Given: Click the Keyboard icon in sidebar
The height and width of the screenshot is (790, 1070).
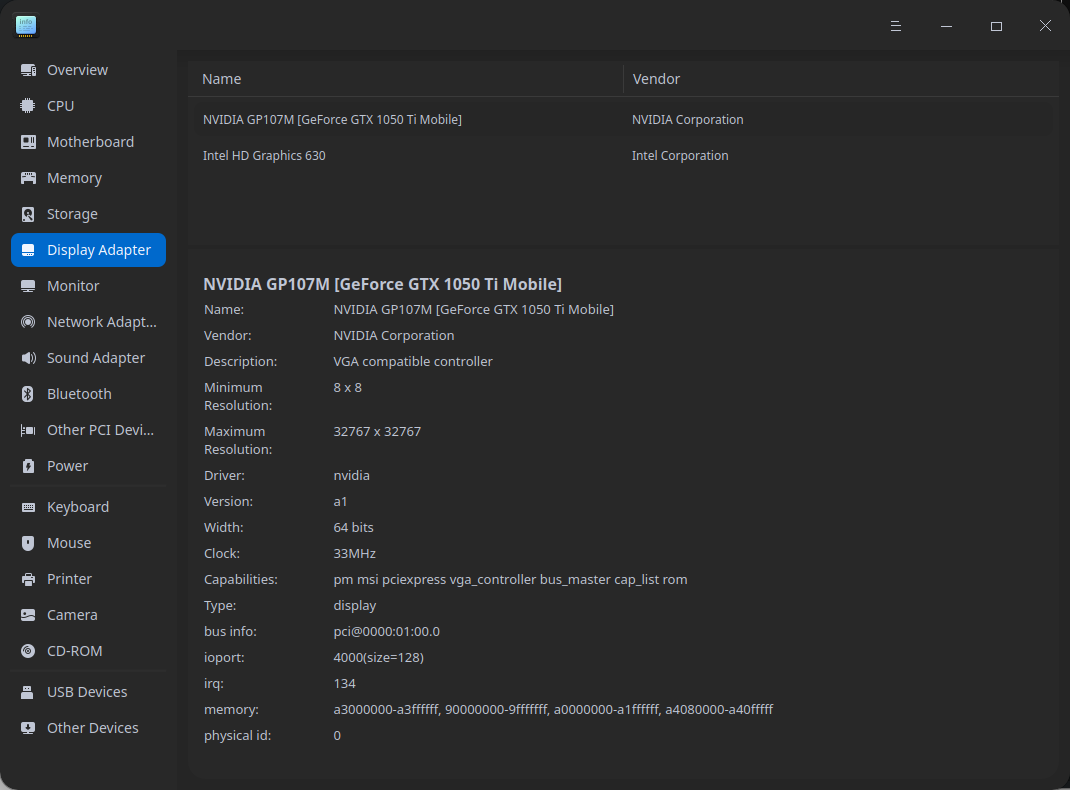Looking at the screenshot, I should [28, 508].
